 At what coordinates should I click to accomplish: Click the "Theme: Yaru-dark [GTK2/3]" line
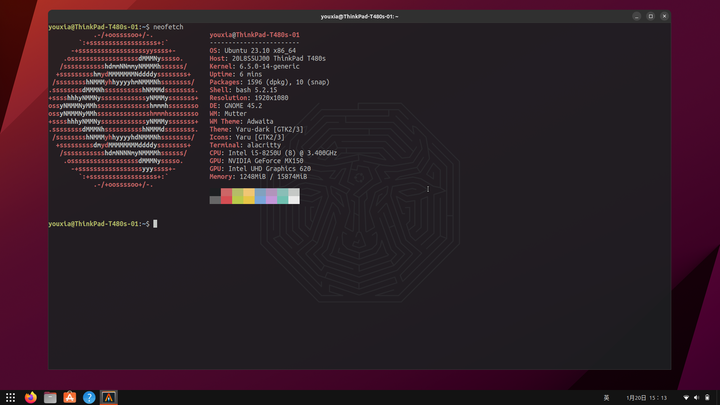tap(256, 129)
